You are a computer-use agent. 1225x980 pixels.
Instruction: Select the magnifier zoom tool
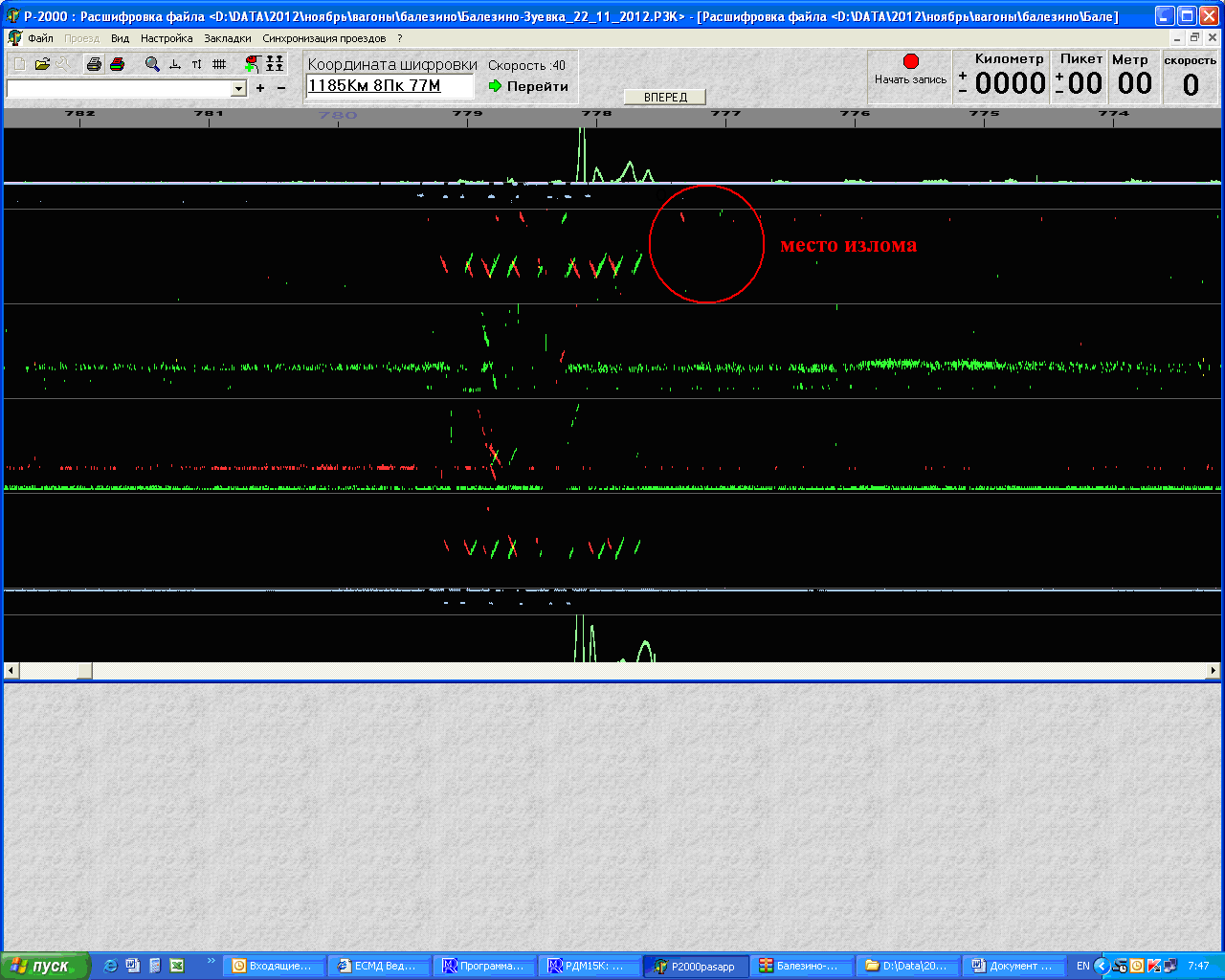(x=152, y=64)
